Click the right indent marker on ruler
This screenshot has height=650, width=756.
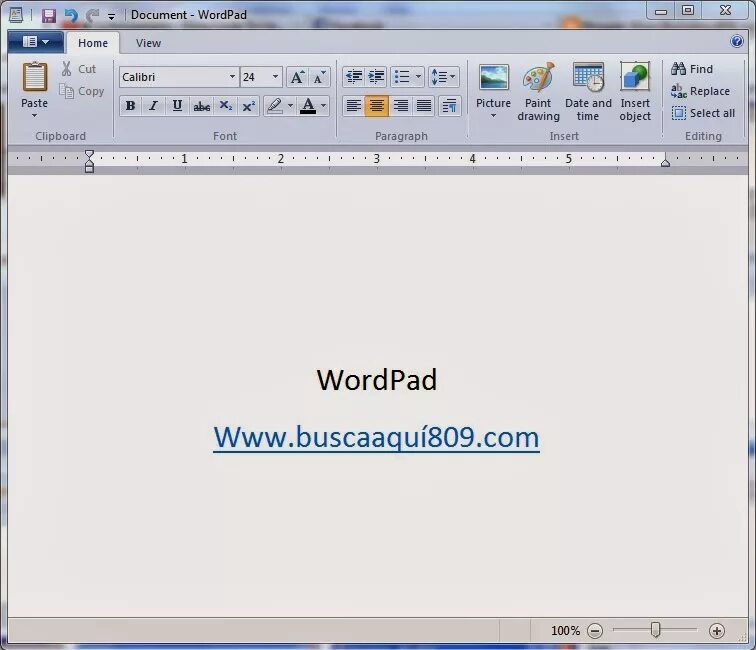click(665, 162)
